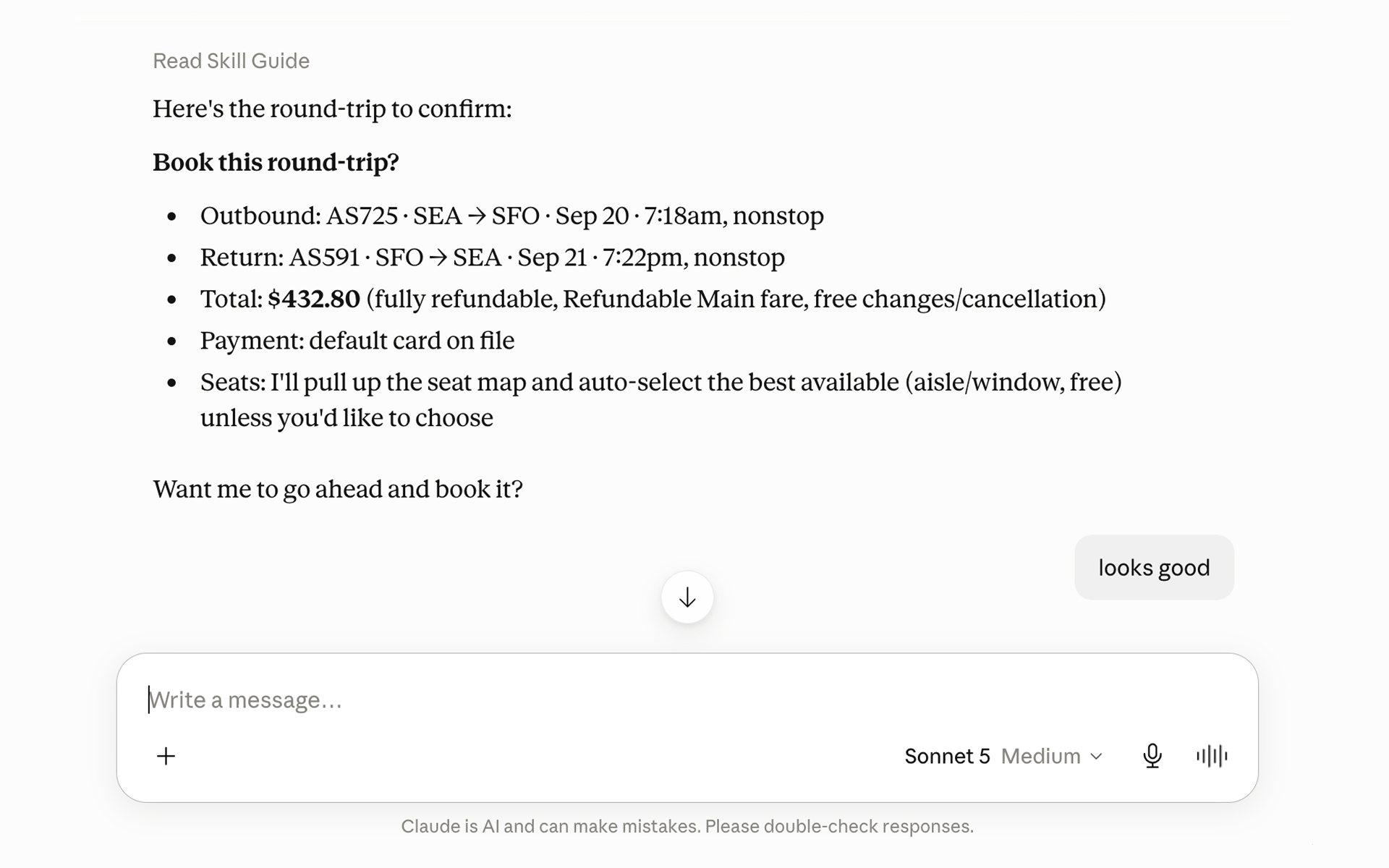Click the Seats auto-select bullet text
Viewport: 1389px width, 868px height.
(x=661, y=399)
